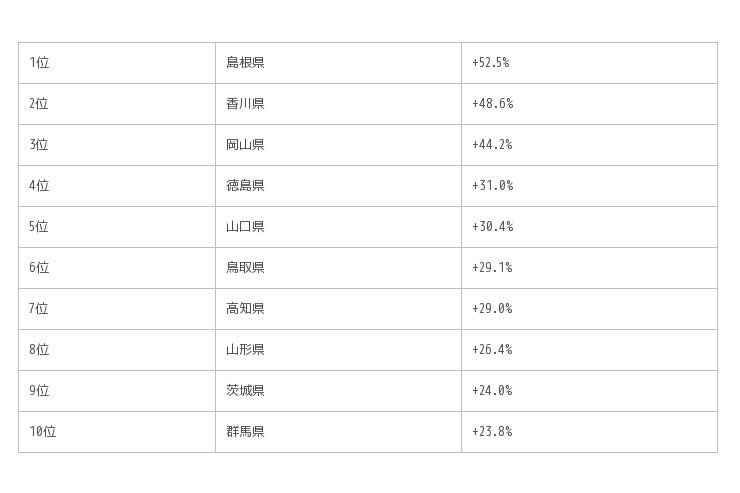Select the 高知県 prefecture cell
The height and width of the screenshot is (493, 740).
[x=245, y=309]
